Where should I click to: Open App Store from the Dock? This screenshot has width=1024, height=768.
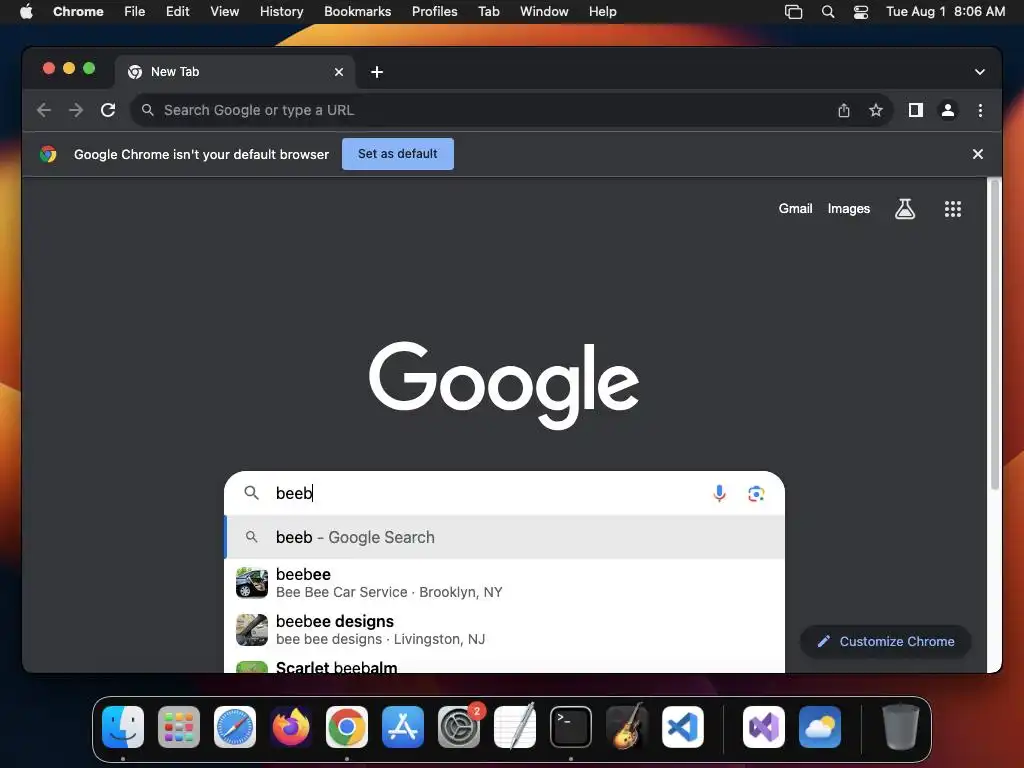click(x=403, y=727)
